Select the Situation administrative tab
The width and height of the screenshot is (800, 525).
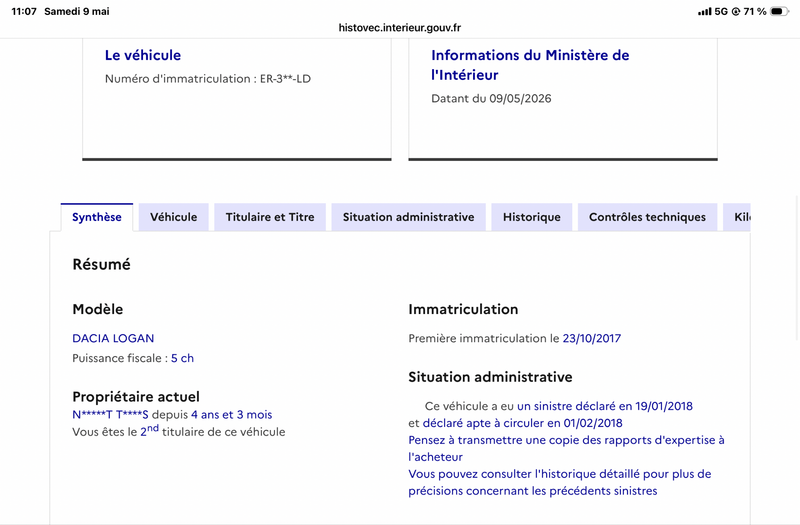408,217
